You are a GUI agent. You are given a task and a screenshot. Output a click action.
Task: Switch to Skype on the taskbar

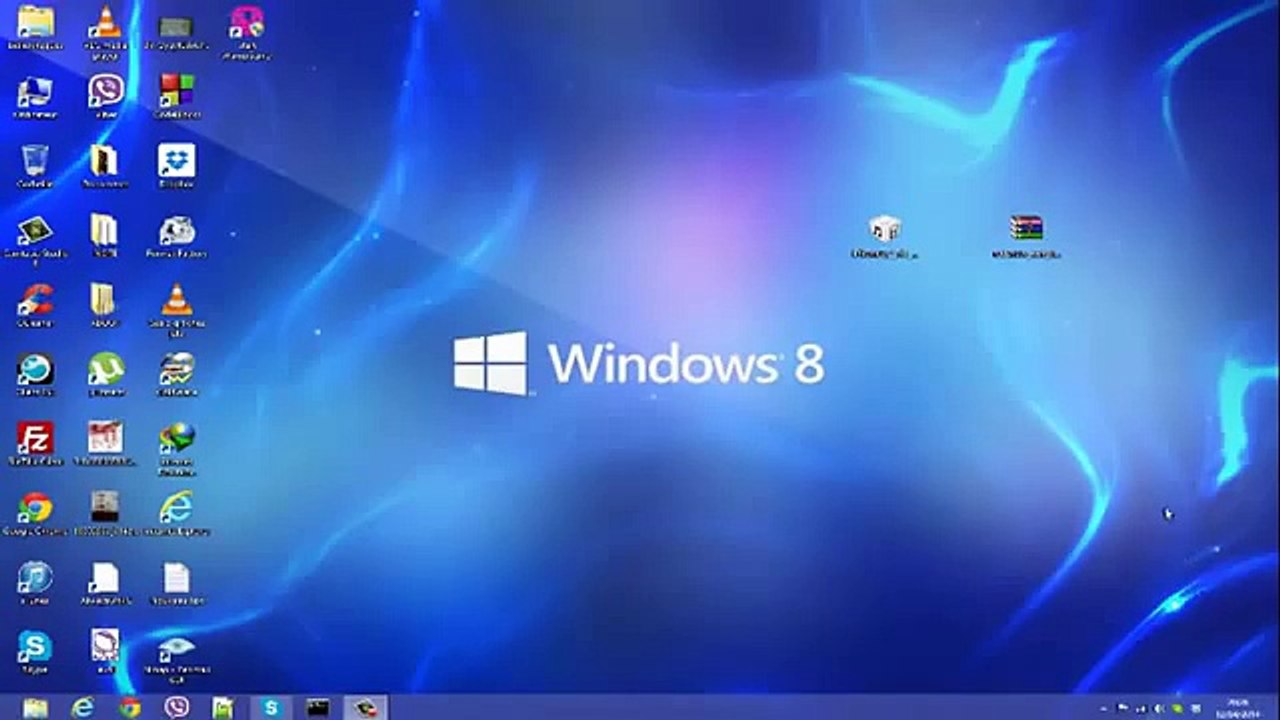tap(271, 708)
